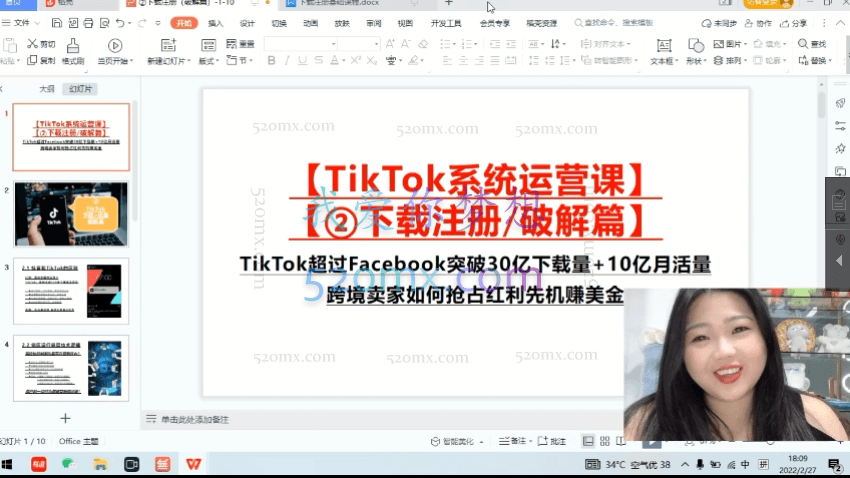
Task: Toggle center text alignment
Action: pos(463,60)
